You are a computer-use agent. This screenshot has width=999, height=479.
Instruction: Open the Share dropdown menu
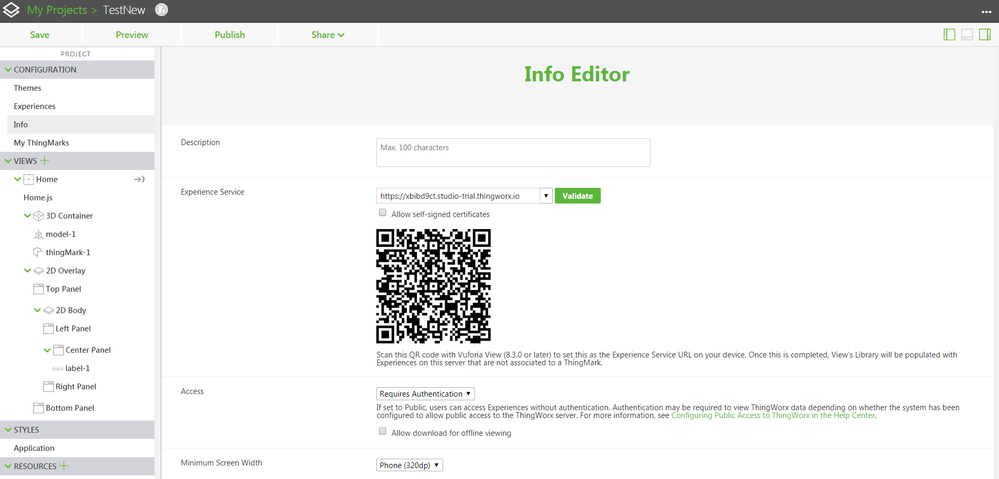(328, 35)
